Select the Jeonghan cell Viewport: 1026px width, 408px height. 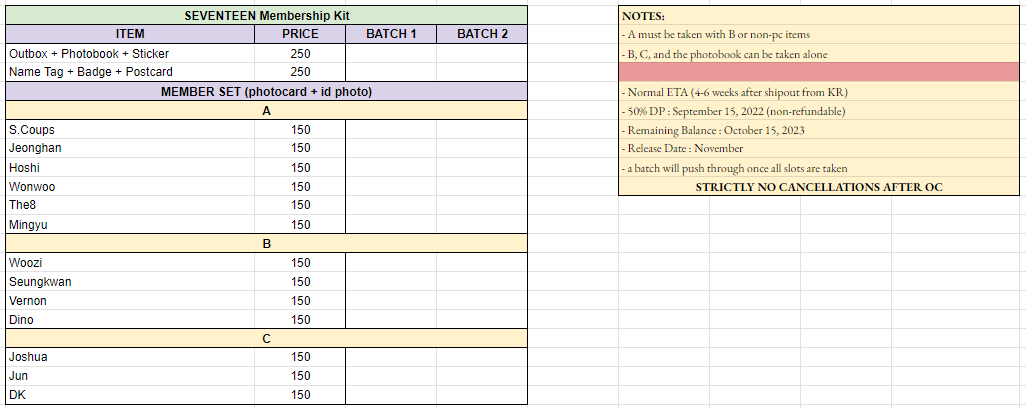pyautogui.click(x=130, y=148)
